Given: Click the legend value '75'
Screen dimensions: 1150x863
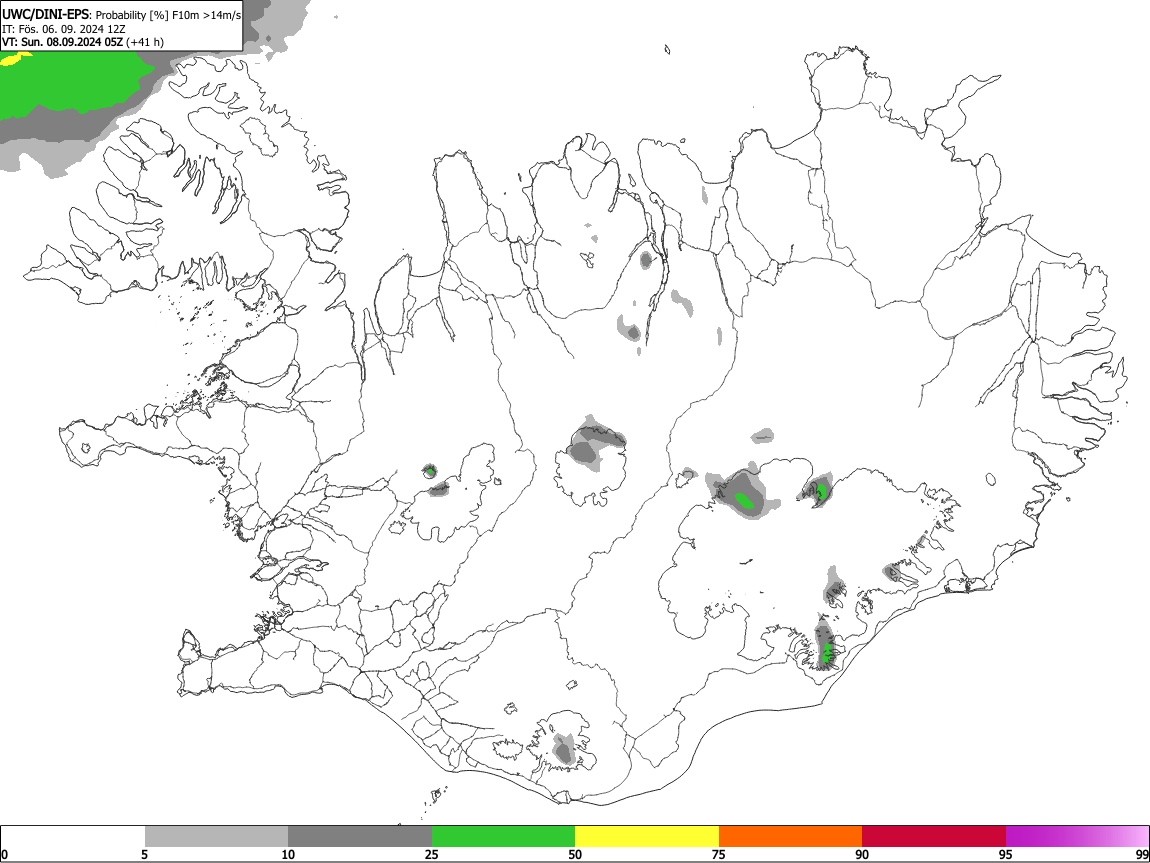Looking at the screenshot, I should pos(719,855).
